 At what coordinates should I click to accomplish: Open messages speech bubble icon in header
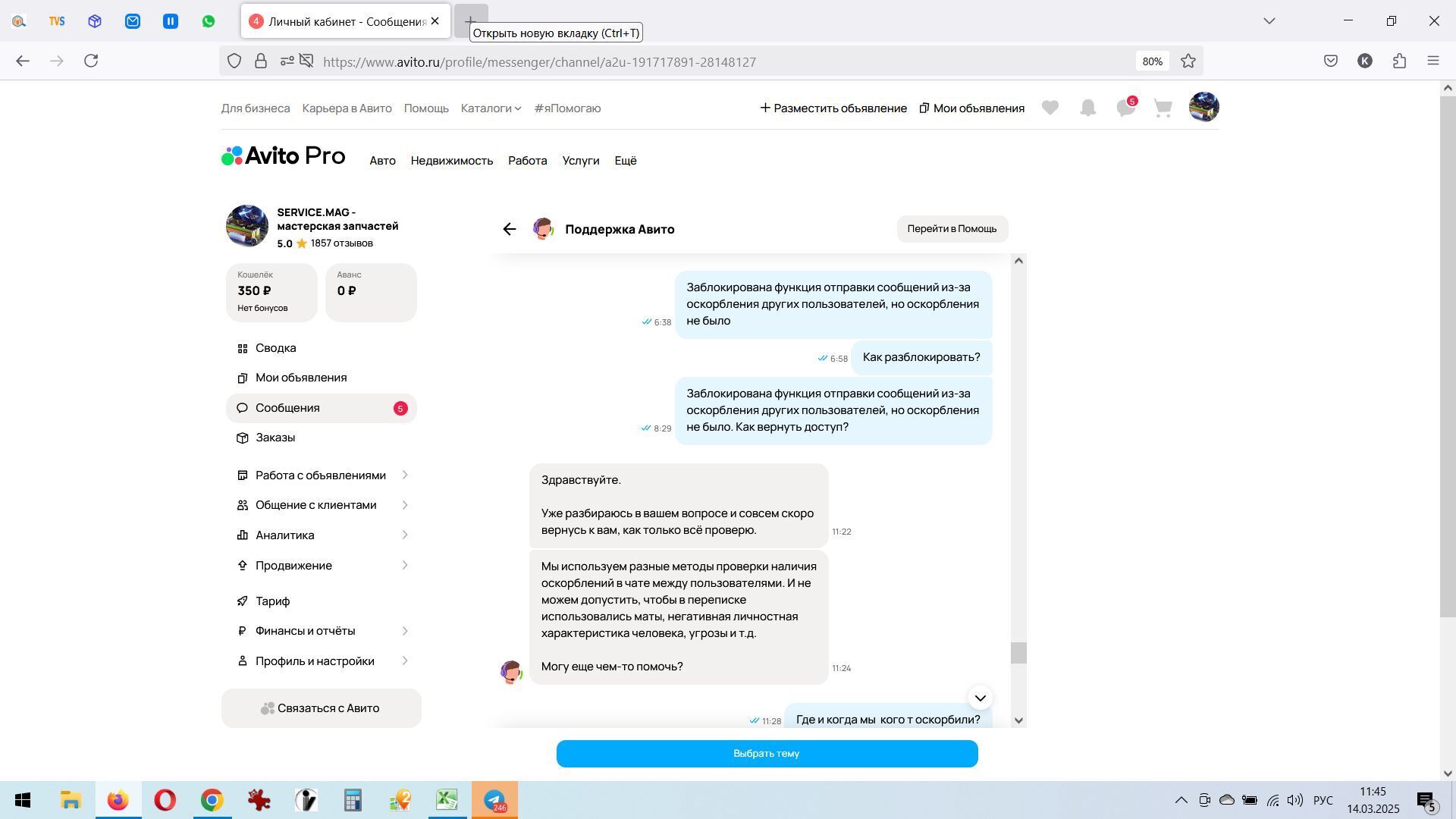coord(1126,108)
